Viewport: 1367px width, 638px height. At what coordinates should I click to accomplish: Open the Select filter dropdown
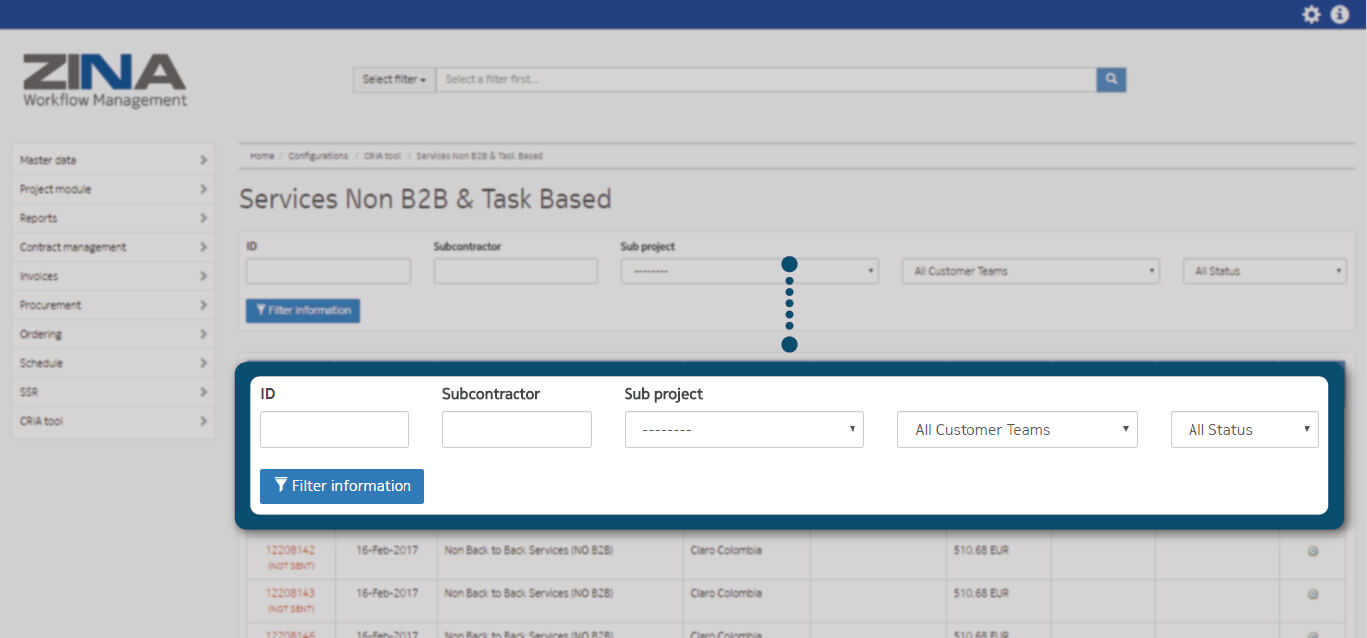[394, 80]
